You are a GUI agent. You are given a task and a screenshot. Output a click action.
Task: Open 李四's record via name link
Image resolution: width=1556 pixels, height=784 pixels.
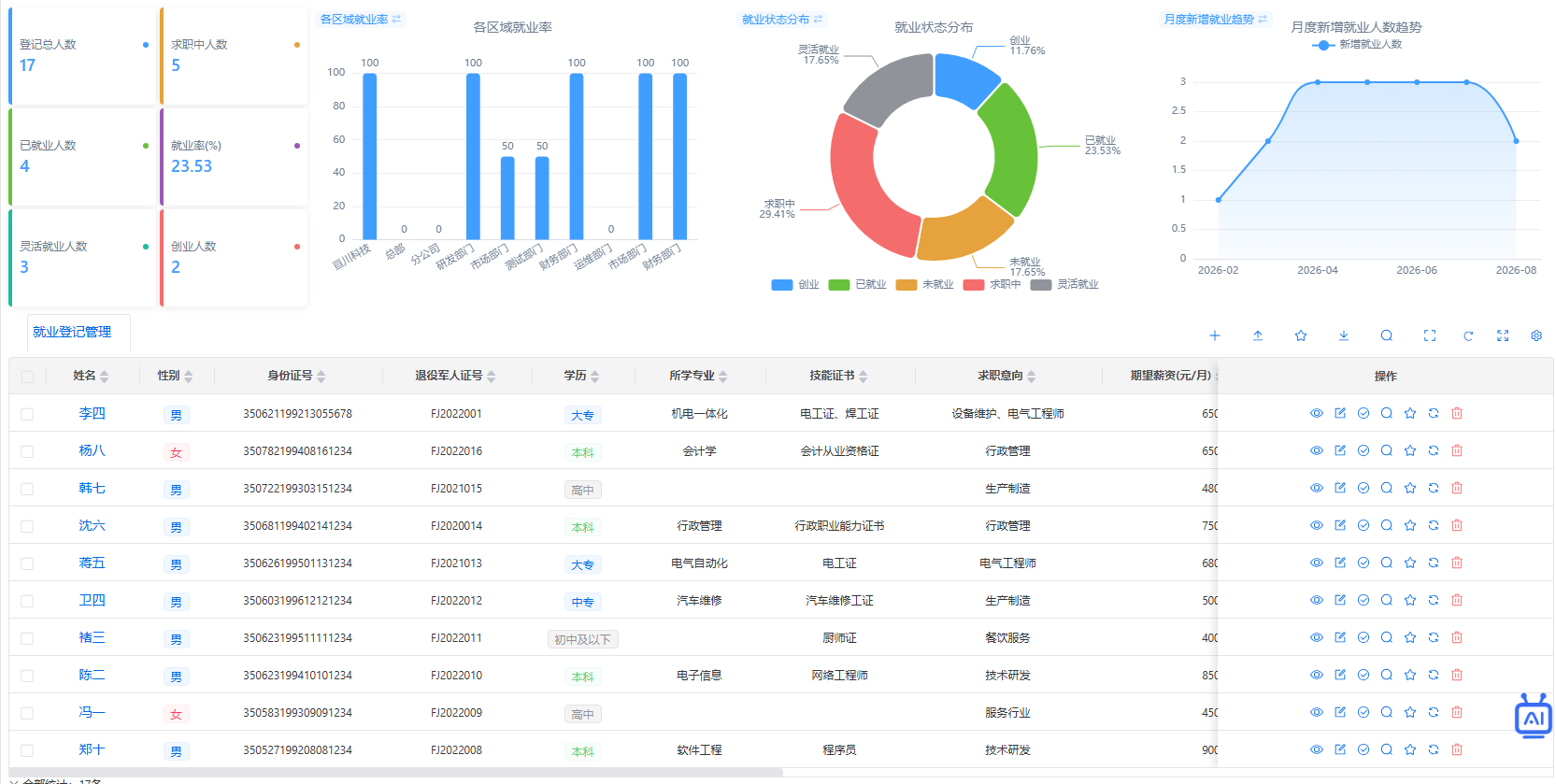tap(92, 413)
